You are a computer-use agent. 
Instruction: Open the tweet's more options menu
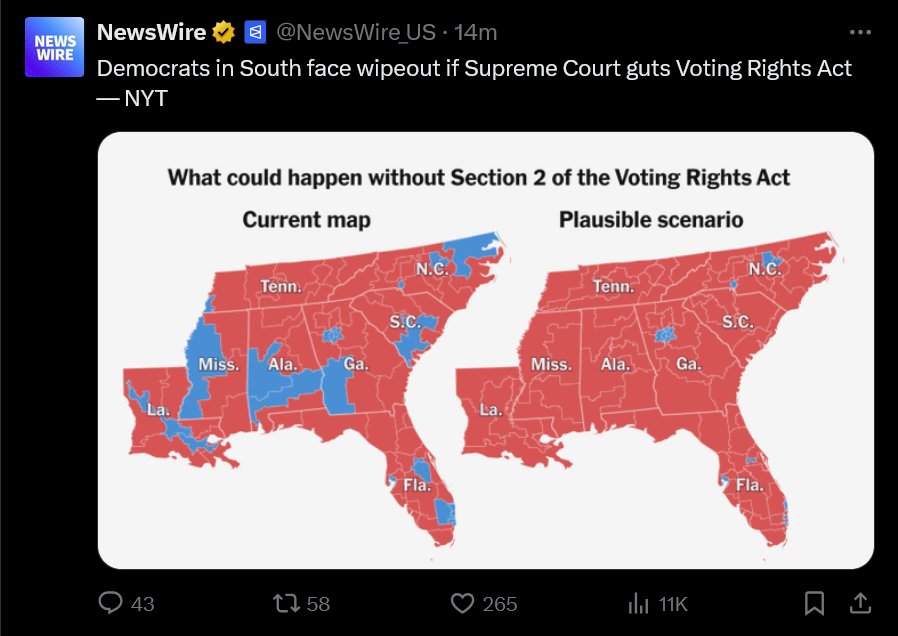click(x=860, y=32)
